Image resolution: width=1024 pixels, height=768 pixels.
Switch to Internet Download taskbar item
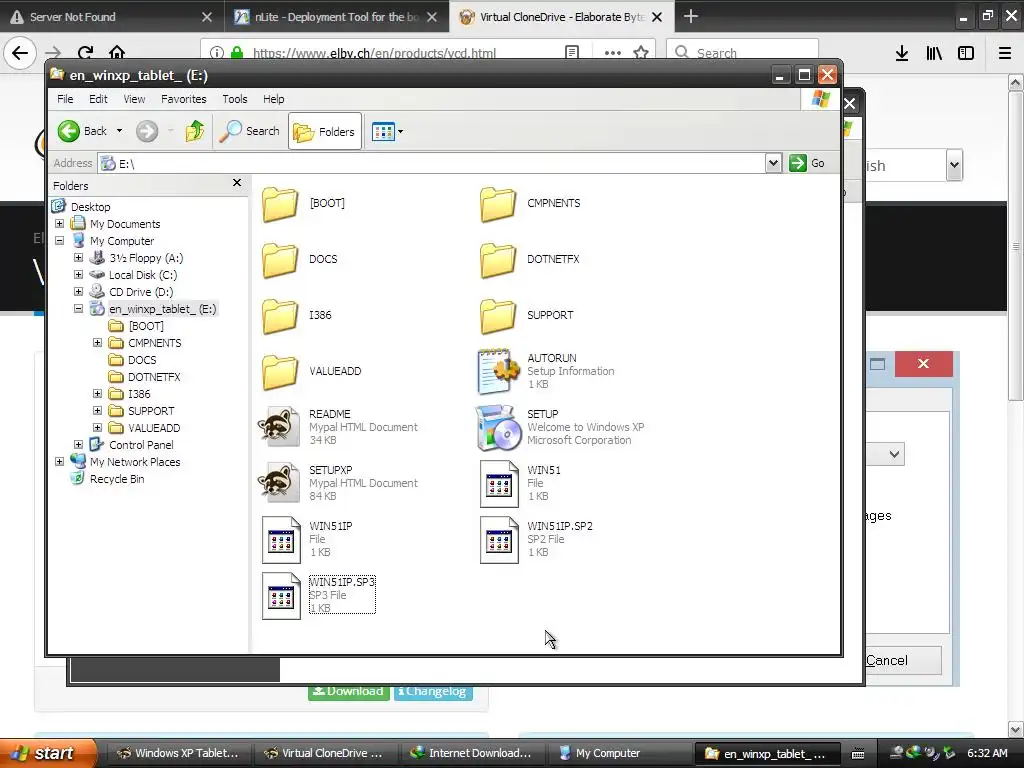click(x=471, y=754)
